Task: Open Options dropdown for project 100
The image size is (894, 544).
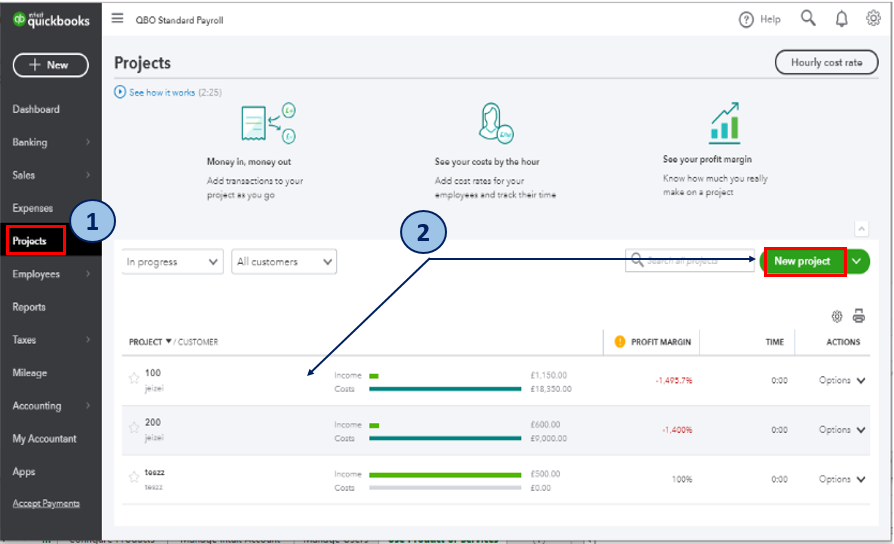Action: [842, 380]
